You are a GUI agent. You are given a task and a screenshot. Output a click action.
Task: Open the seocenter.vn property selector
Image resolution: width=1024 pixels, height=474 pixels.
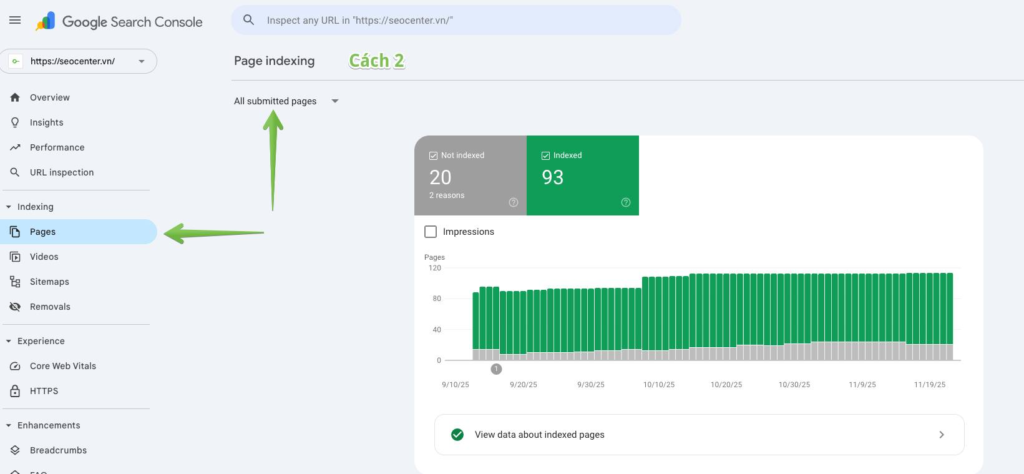[x=78, y=61]
